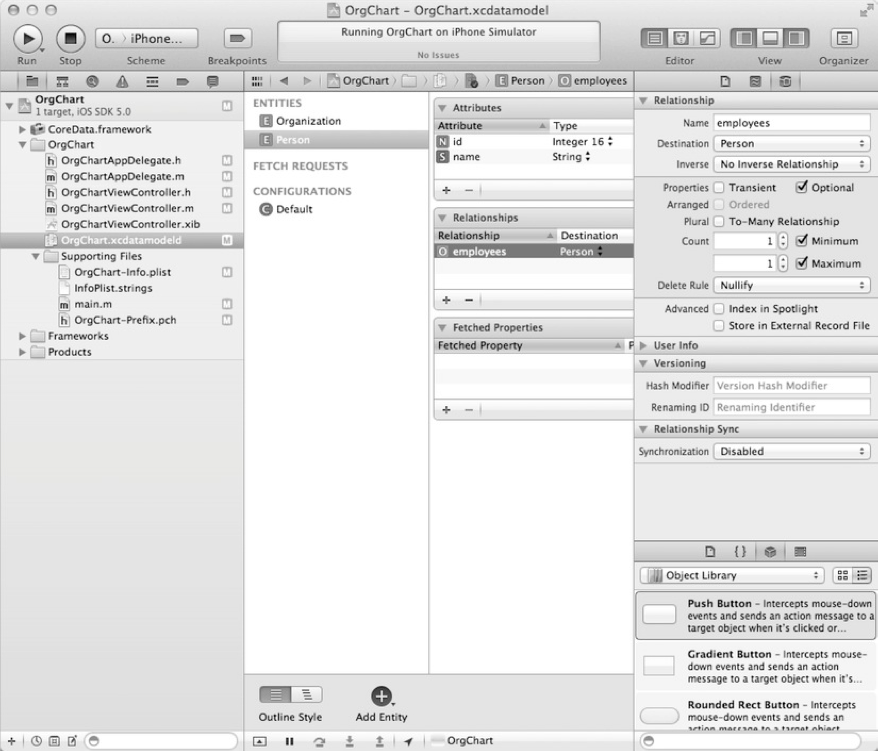This screenshot has height=752, width=880.
Task: Show the Symbol navigator
Action: 62,81
